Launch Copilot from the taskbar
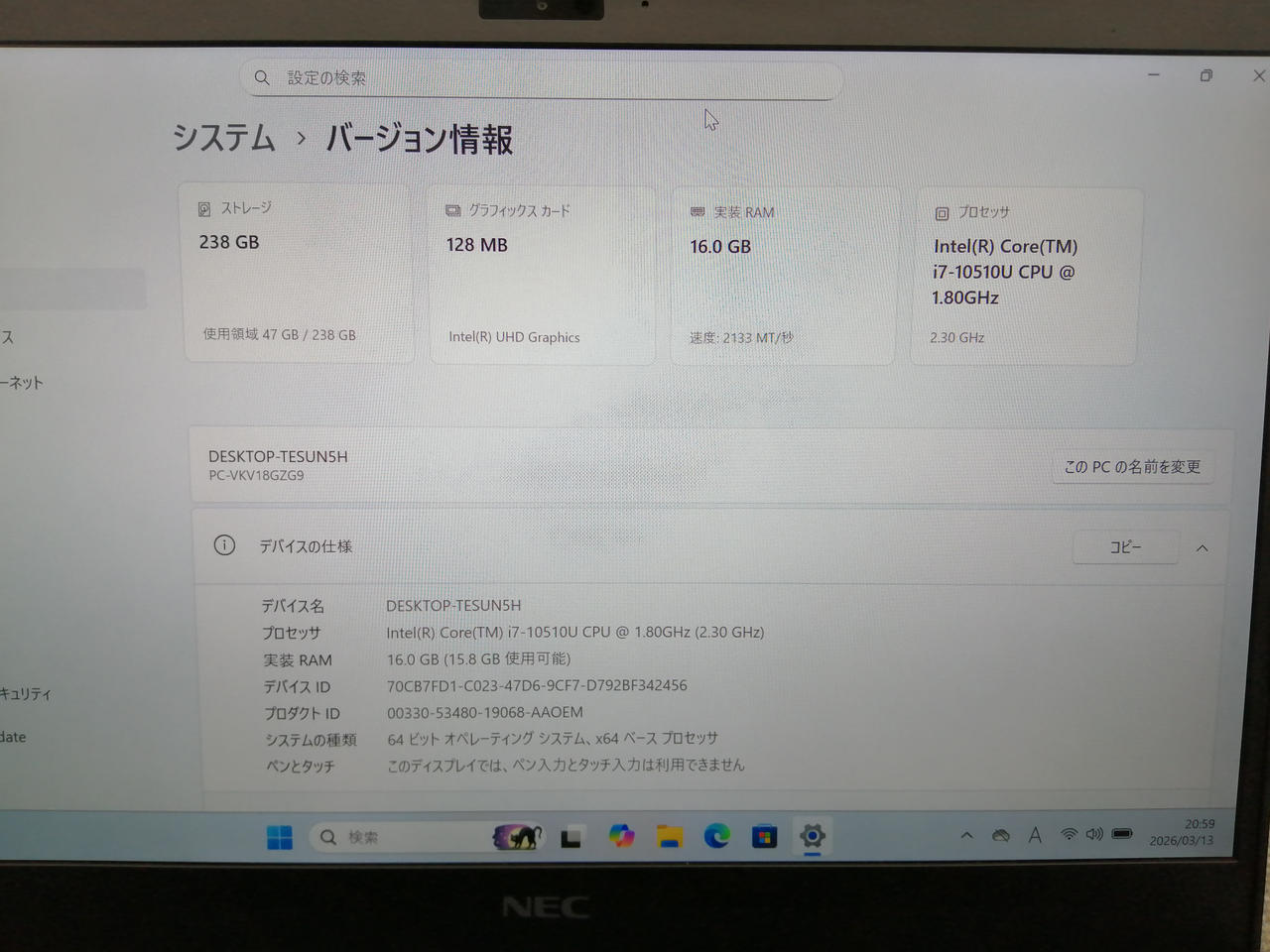This screenshot has width=1270, height=952. pyautogui.click(x=622, y=837)
